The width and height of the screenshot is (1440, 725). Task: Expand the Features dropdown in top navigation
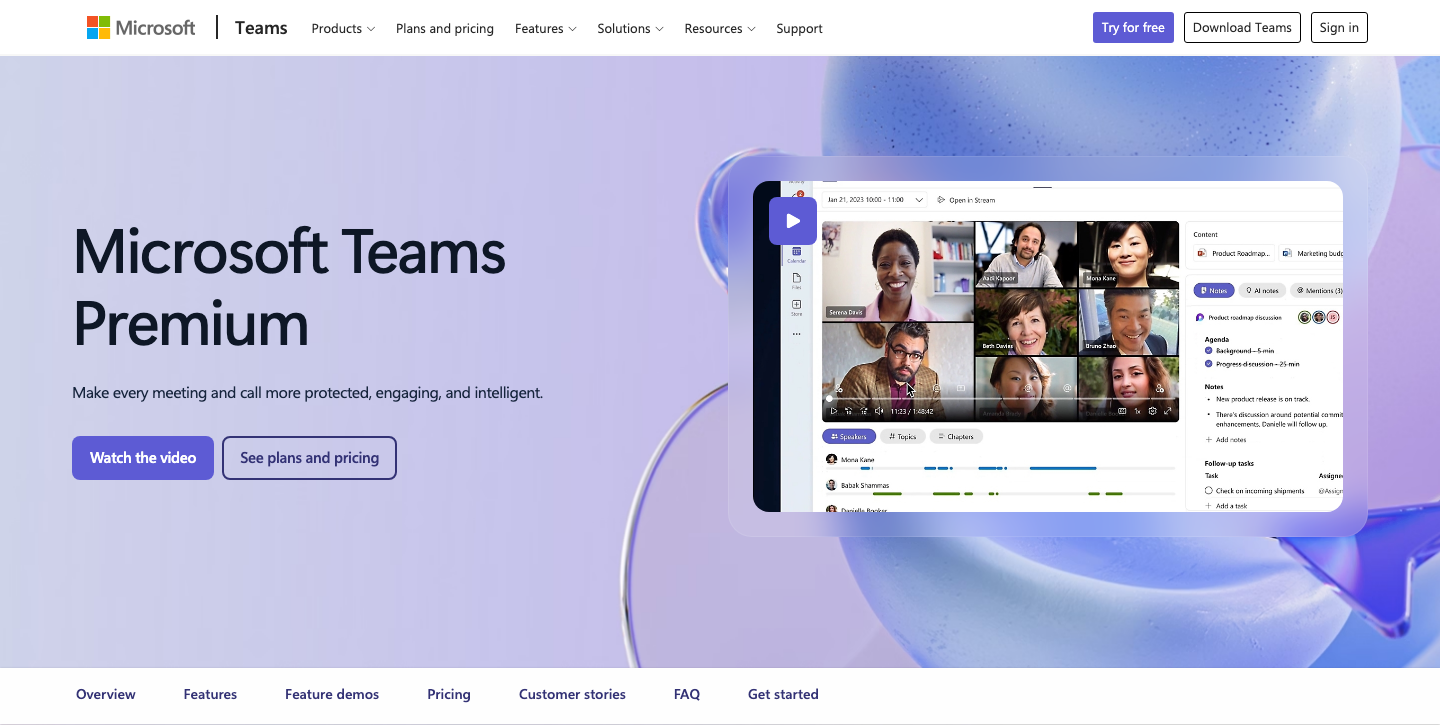(x=546, y=29)
